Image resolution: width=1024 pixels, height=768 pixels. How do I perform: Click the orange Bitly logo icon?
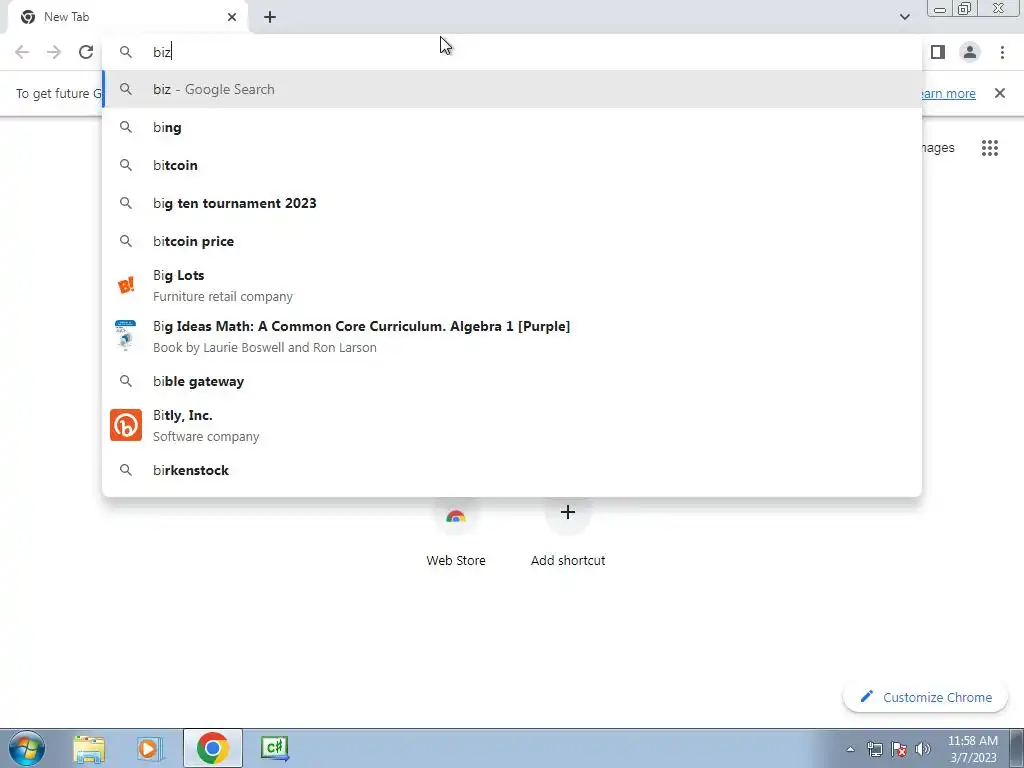(x=125, y=425)
